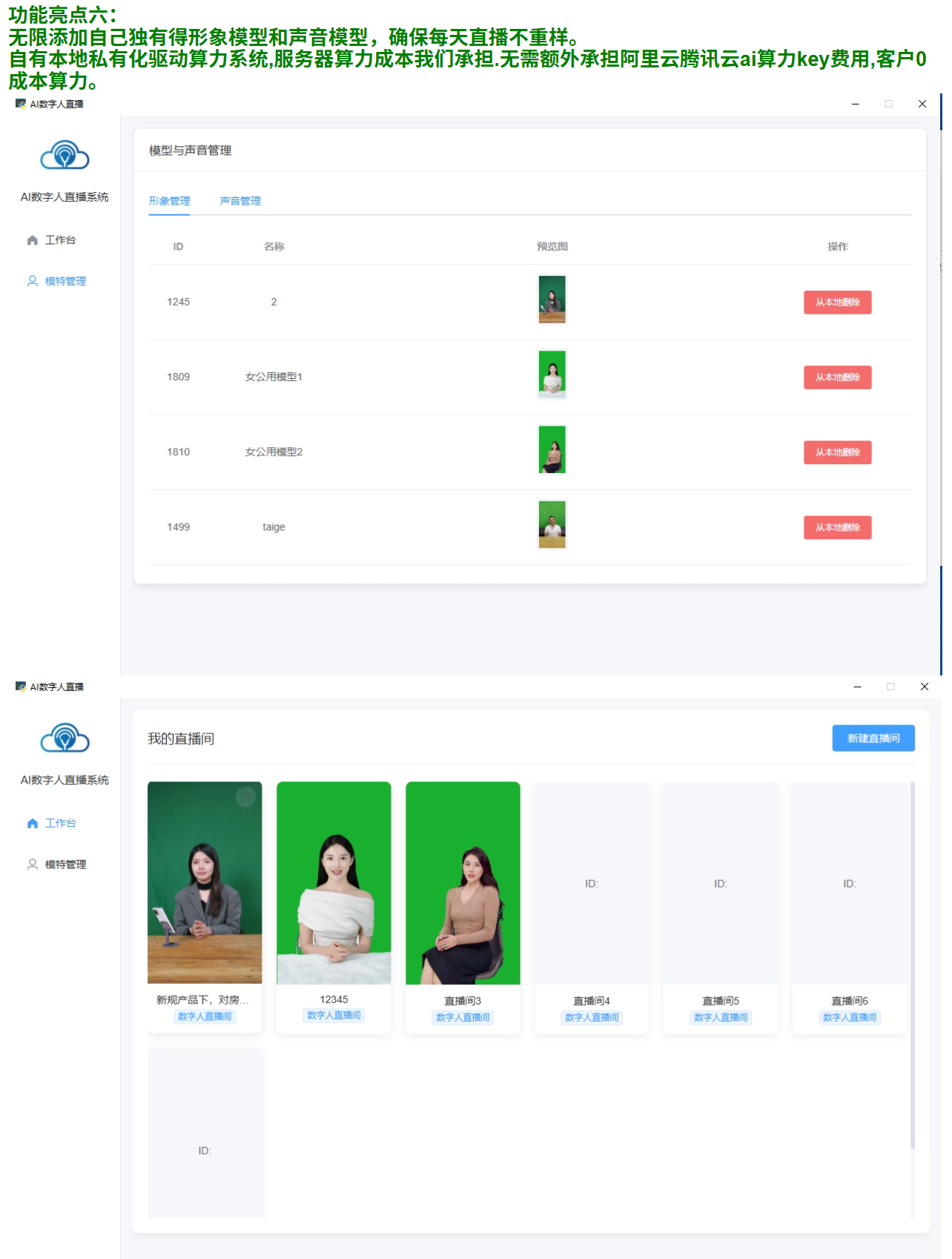Switch to the 声音管理 tab
952x1259 pixels.
[x=240, y=201]
